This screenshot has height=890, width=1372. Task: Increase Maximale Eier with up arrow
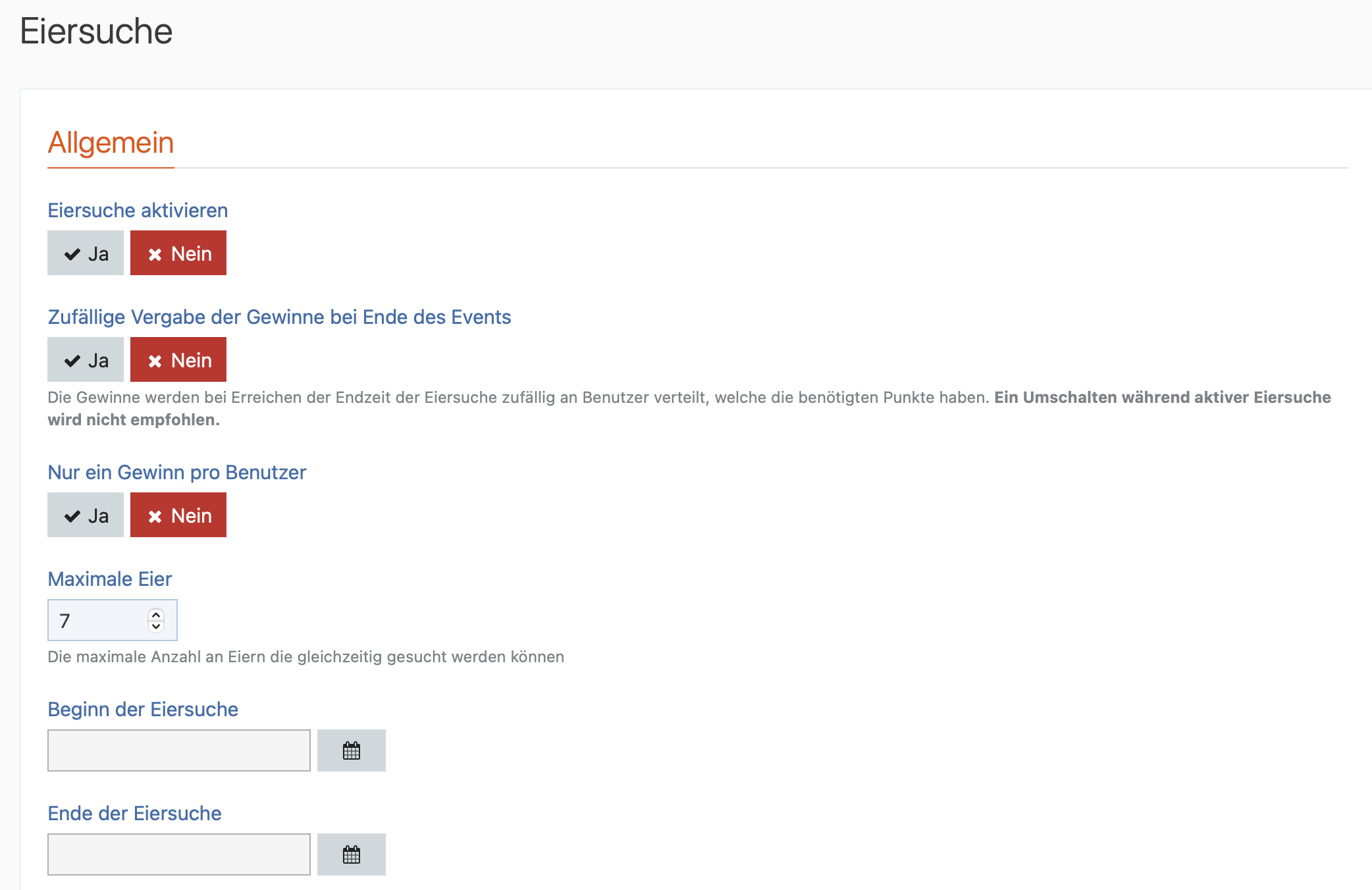click(x=156, y=615)
